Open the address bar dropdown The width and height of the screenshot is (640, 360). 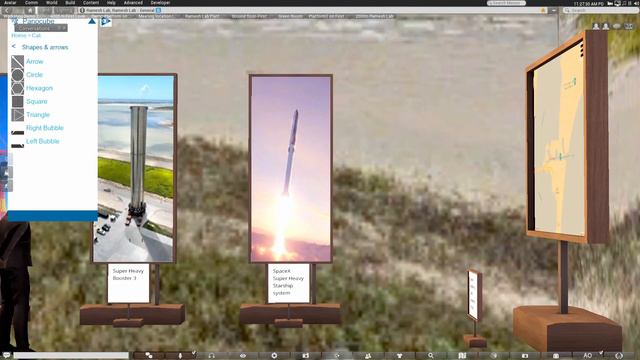coord(553,10)
